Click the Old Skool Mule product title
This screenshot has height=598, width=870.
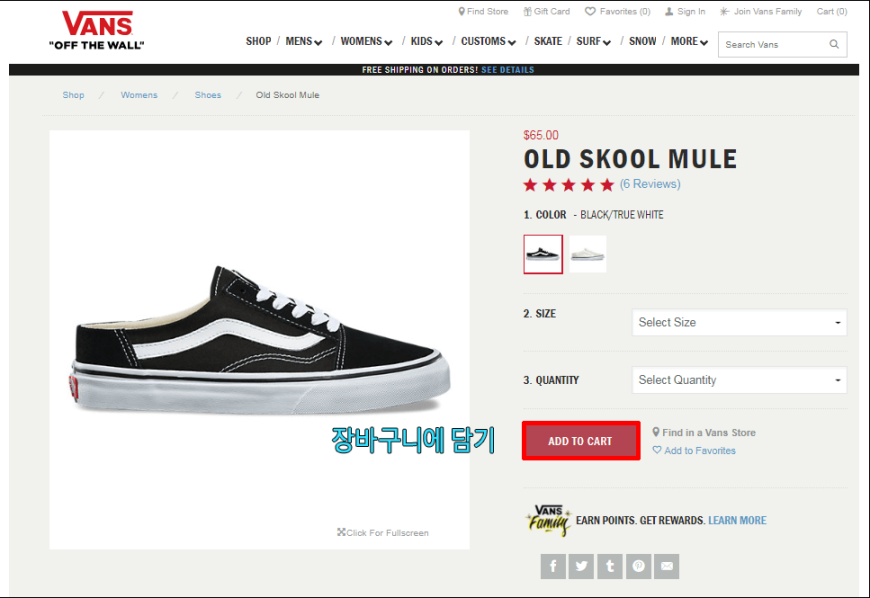(x=630, y=159)
